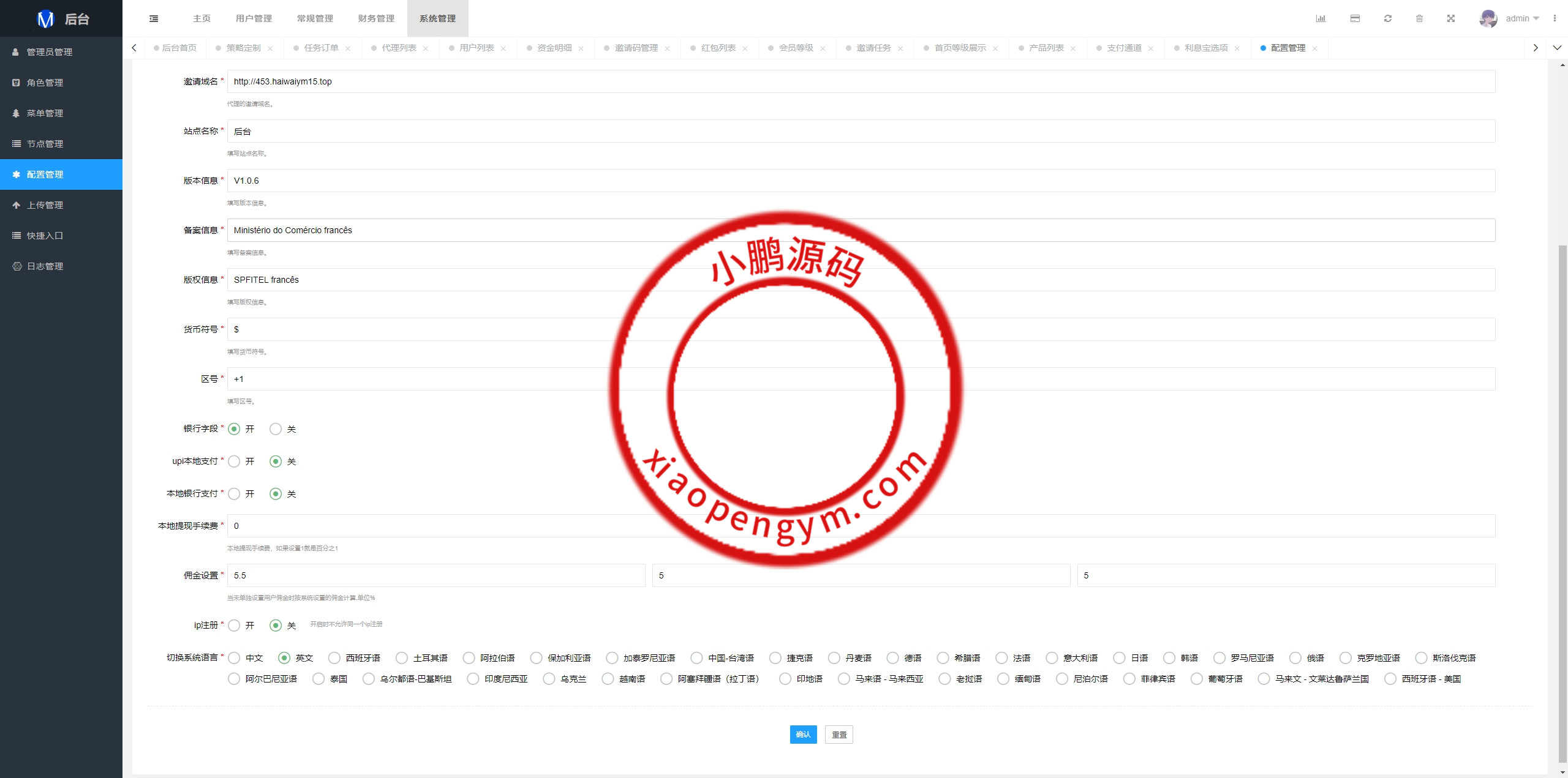Click the first 佣金设置 field showing 5.5
This screenshot has height=778, width=1568.
coord(436,575)
